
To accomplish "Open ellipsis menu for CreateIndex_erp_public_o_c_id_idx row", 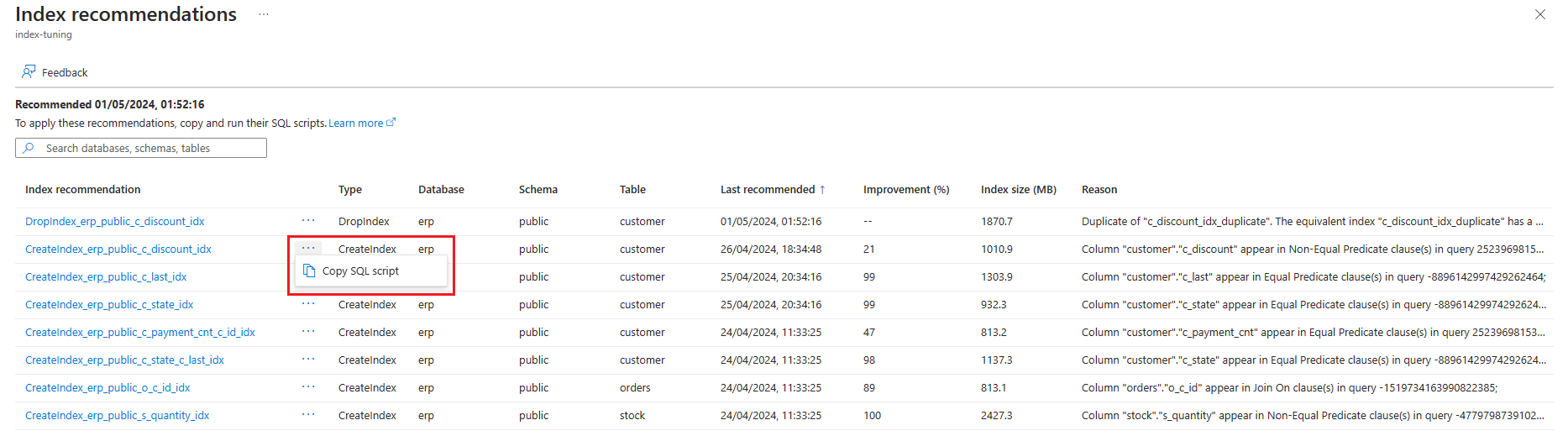I will [x=308, y=387].
